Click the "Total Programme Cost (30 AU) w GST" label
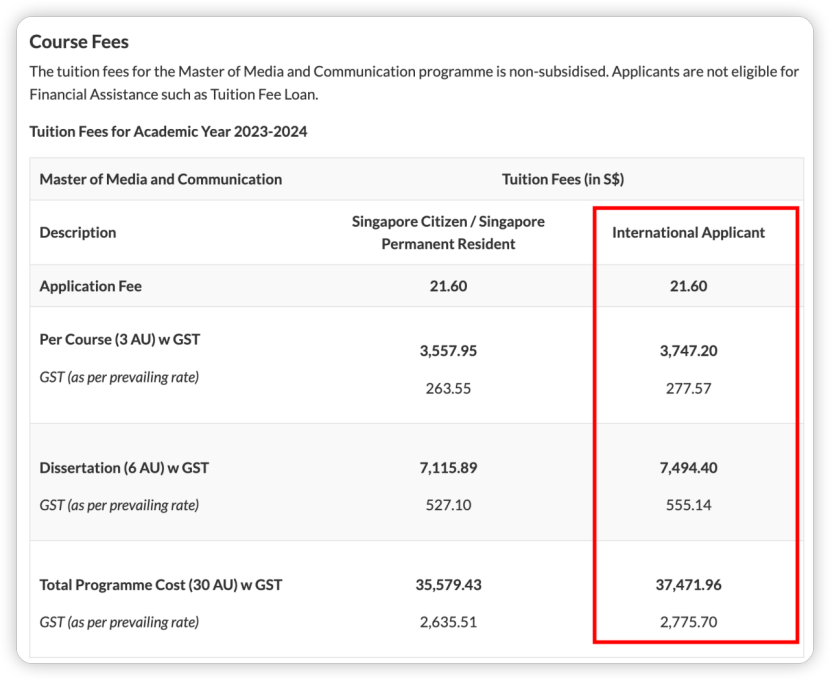Image resolution: width=830 pixels, height=681 pixels. coord(161,585)
